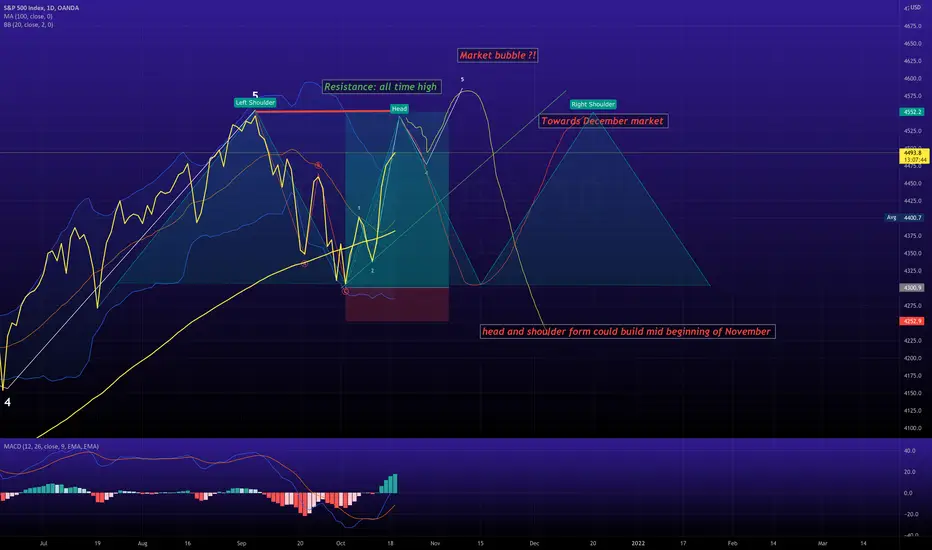The width and height of the screenshot is (932, 550).
Task: Click the large wave 4 label at lower left
Action: pyautogui.click(x=7, y=403)
